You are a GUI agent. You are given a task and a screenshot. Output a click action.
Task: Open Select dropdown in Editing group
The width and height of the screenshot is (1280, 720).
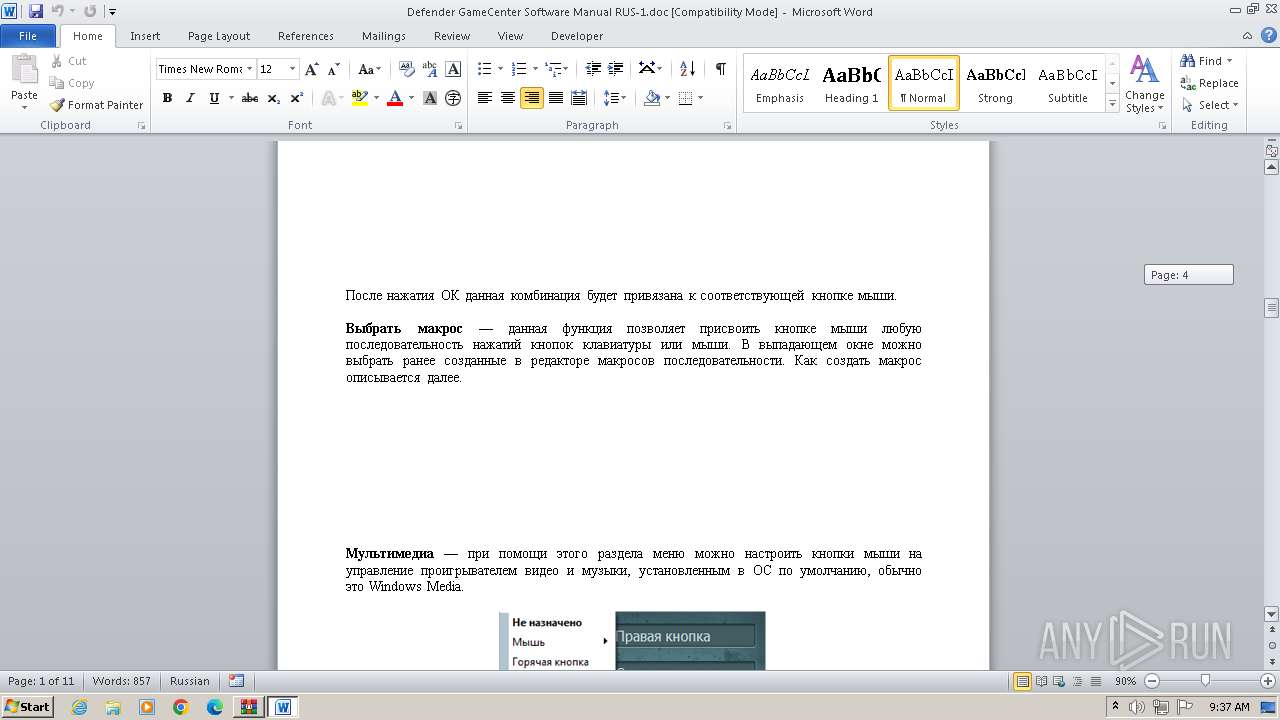coord(1209,105)
